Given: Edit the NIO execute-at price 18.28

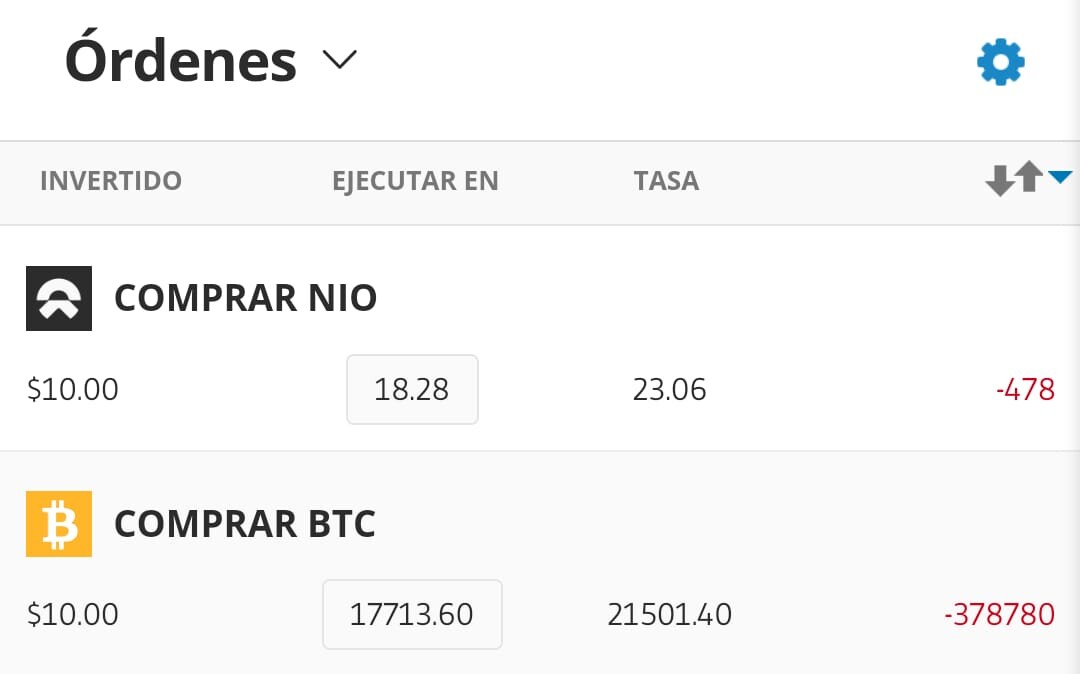Looking at the screenshot, I should point(412,390).
